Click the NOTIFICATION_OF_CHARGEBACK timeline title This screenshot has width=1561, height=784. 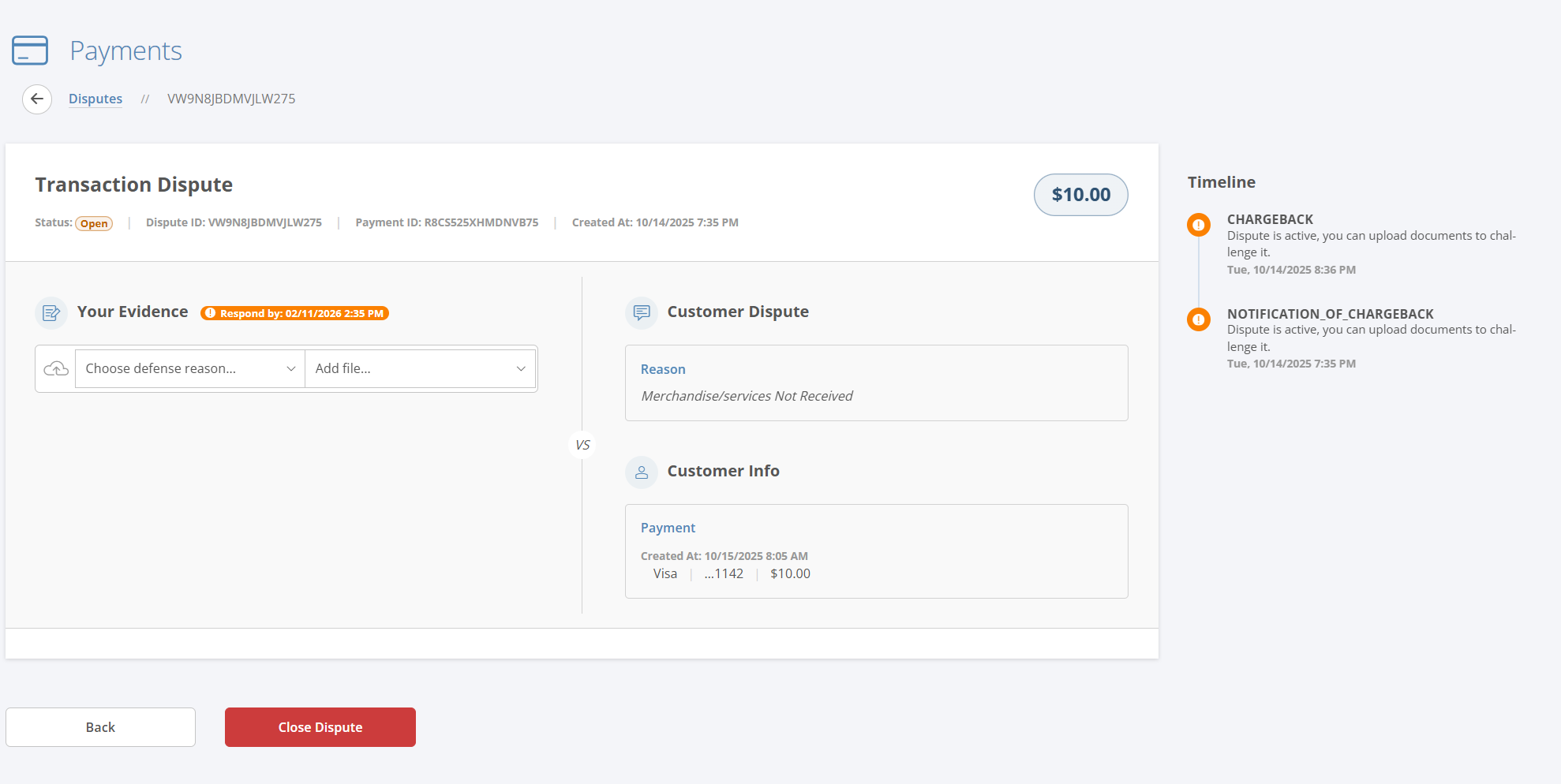(x=1330, y=314)
